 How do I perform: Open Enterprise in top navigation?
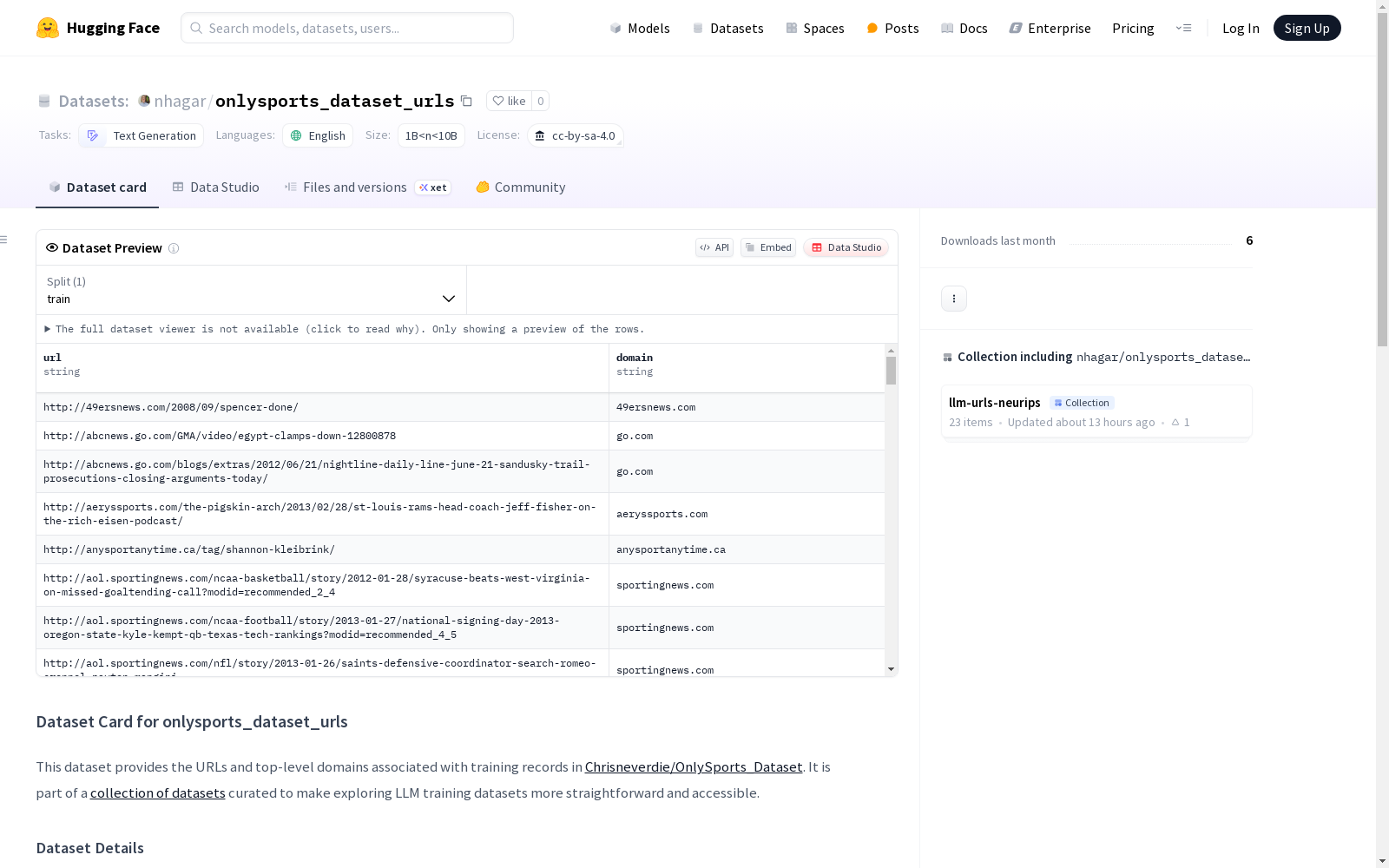coord(1050,28)
